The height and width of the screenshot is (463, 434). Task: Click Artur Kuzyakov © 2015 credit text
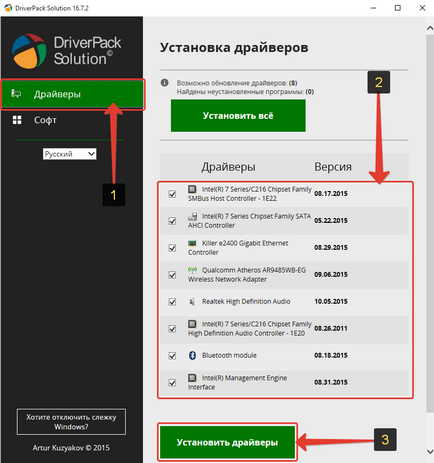point(71,448)
